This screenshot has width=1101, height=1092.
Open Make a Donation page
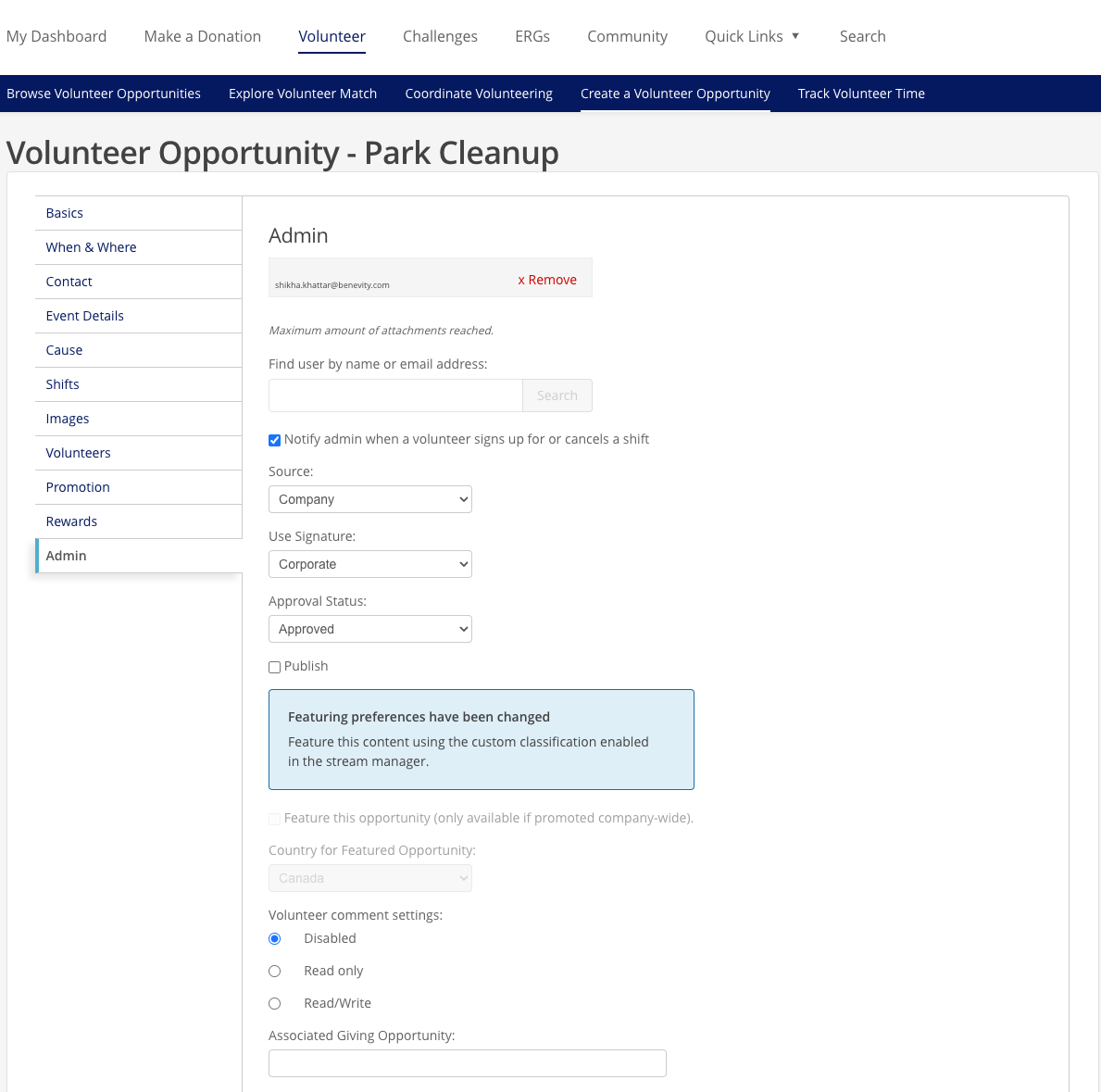click(202, 36)
